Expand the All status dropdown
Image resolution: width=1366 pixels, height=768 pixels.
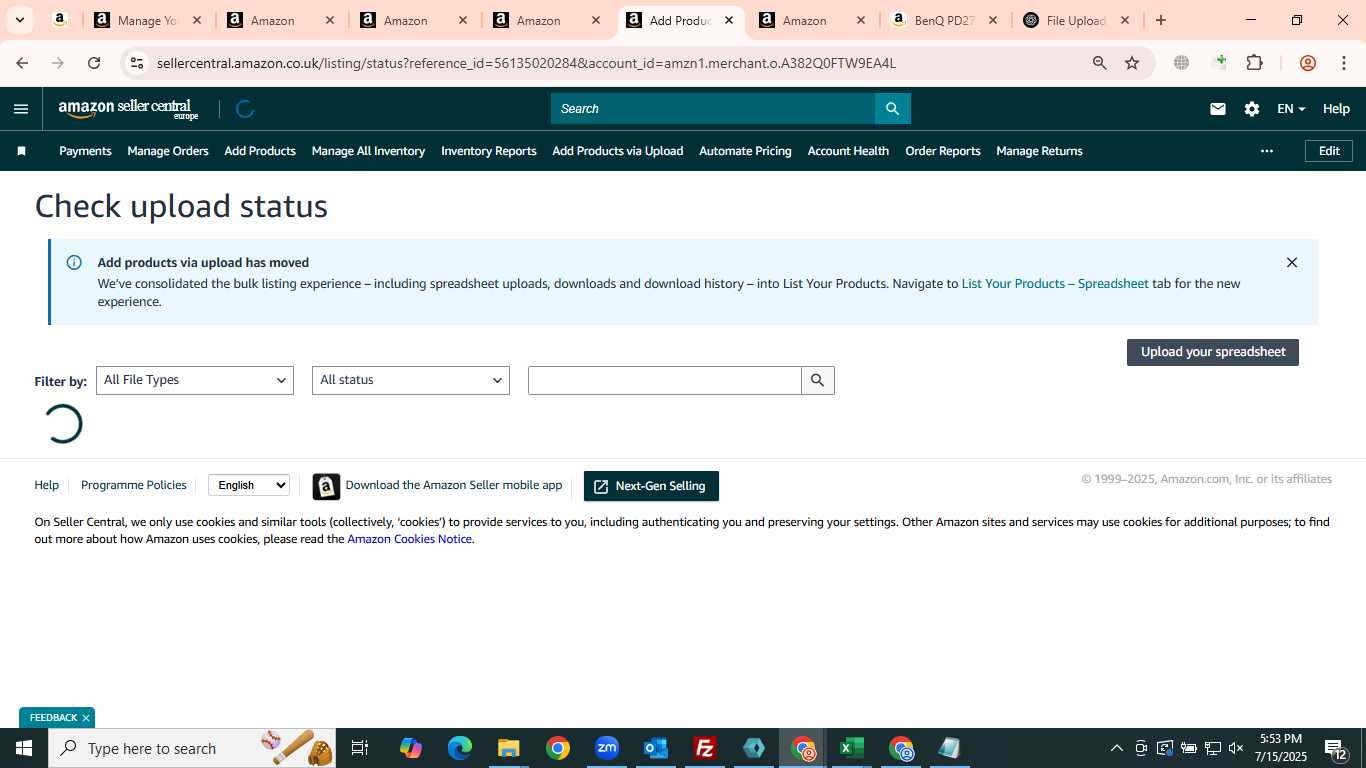411,380
